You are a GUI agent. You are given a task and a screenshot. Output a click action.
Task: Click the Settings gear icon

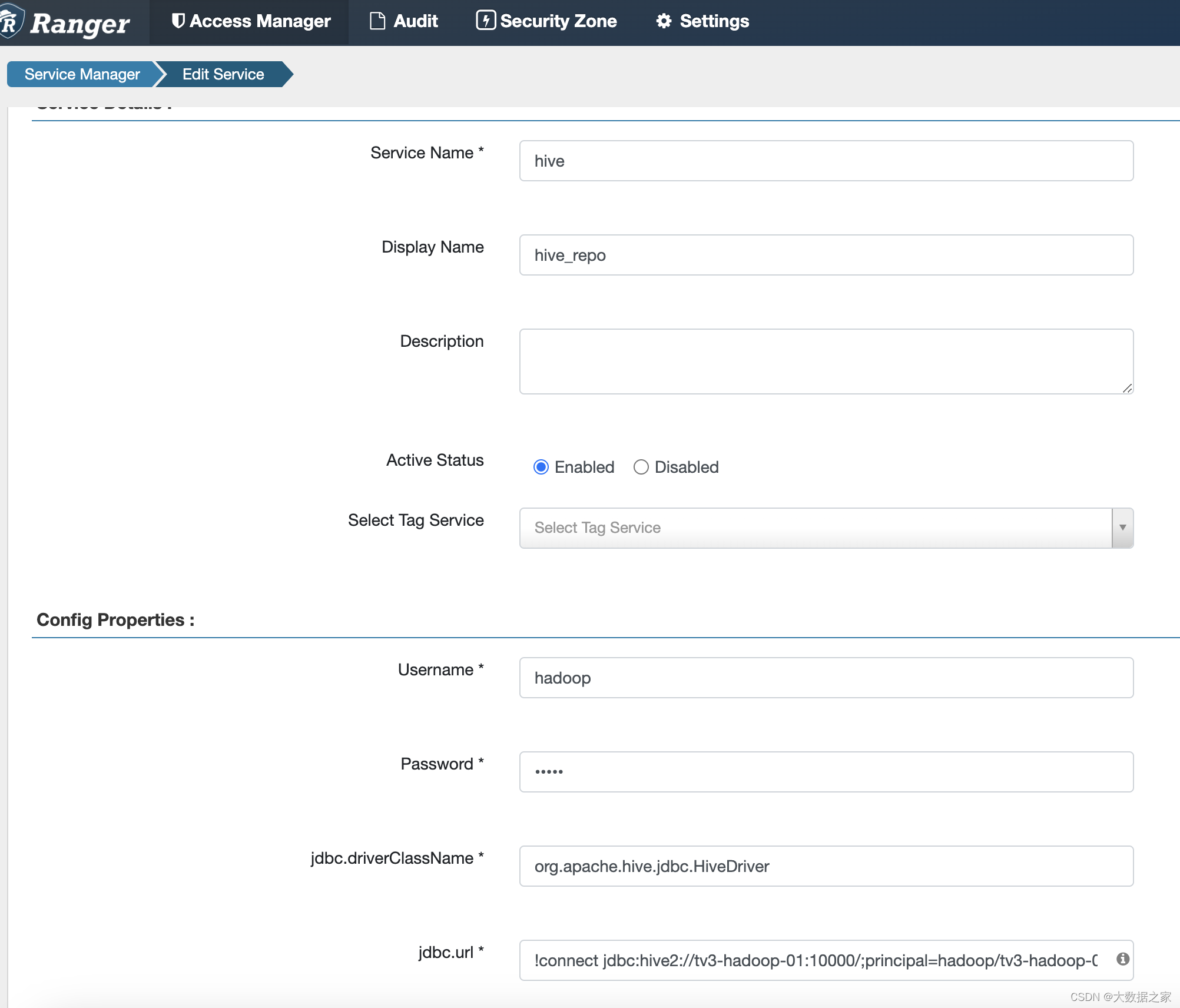(664, 22)
